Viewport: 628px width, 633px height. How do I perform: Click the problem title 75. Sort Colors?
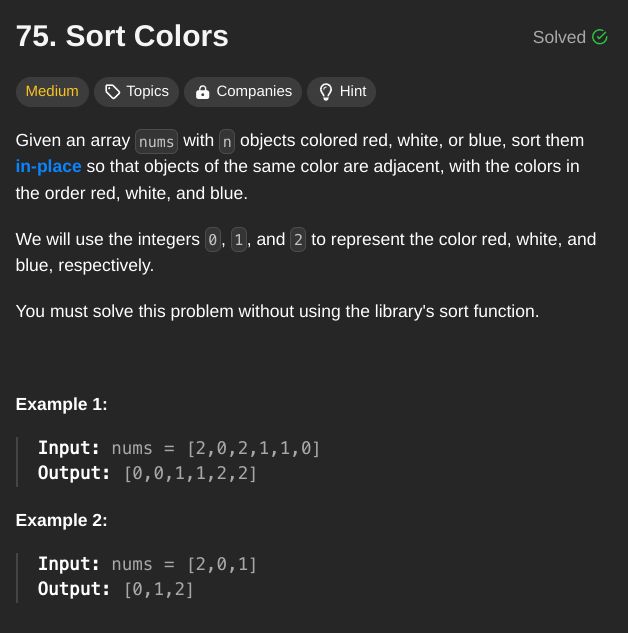(122, 36)
